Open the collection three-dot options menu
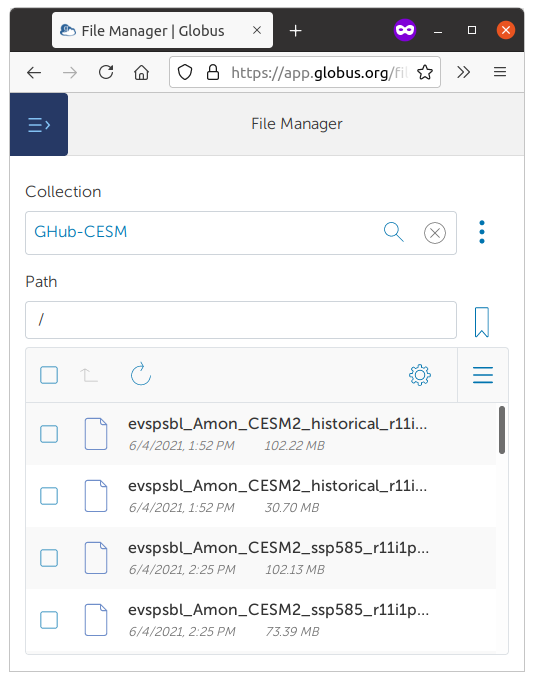 [482, 232]
